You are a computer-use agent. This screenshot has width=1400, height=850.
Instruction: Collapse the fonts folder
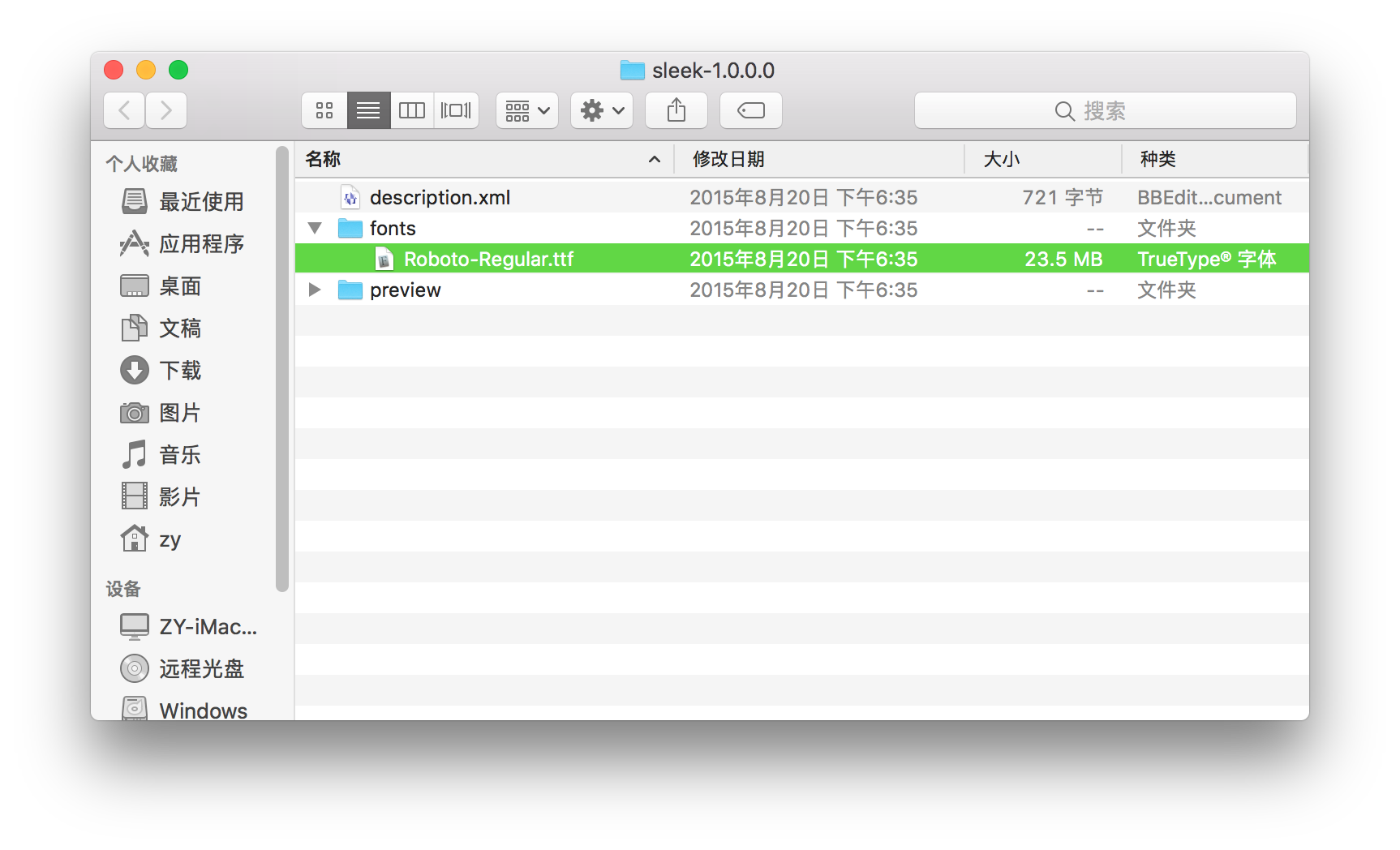point(315,228)
